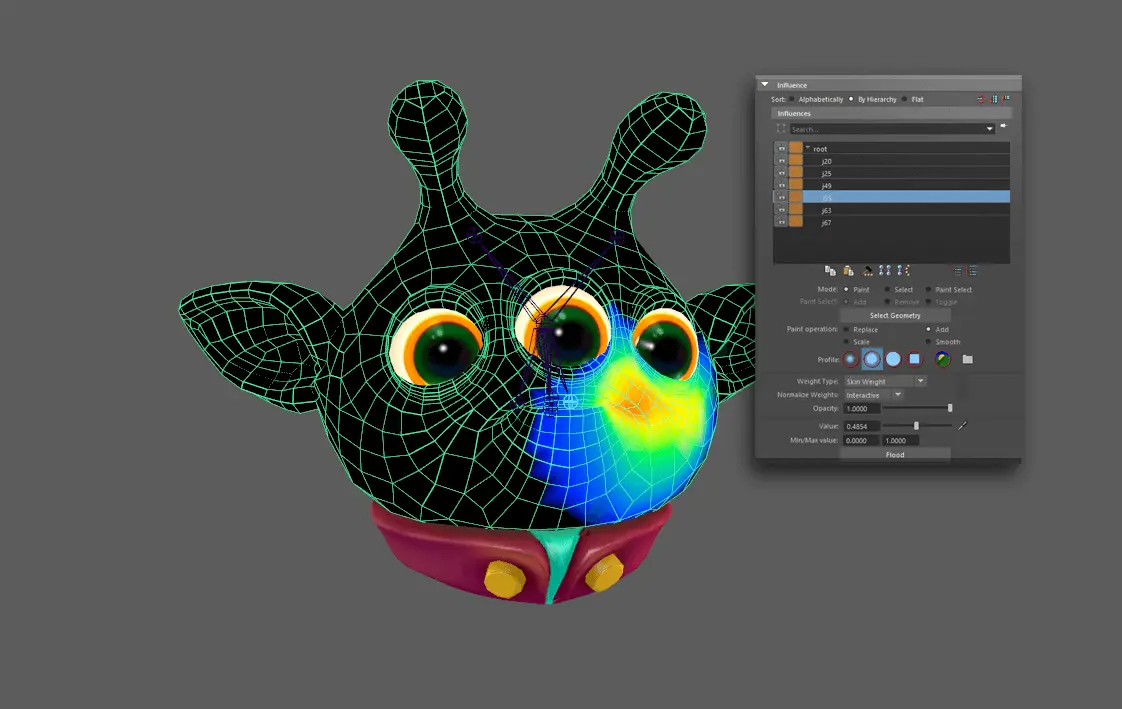The height and width of the screenshot is (709, 1122).
Task: Click the Value field showing 0.4854
Action: tap(862, 426)
